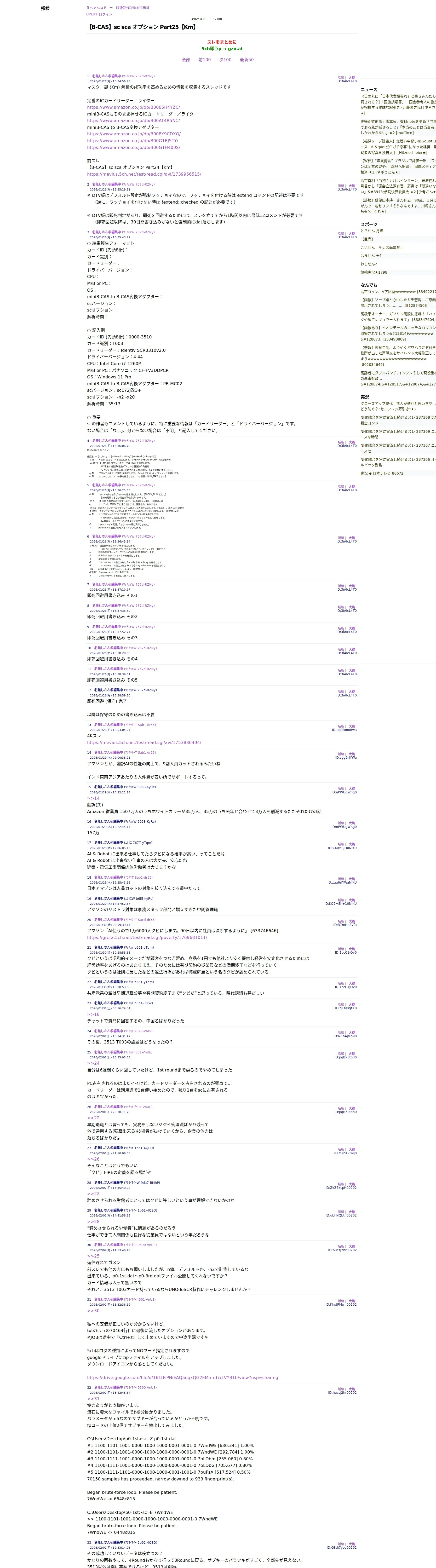This screenshot has height=1568, width=436.
Task: Open Amazon link B00AT4R5NC
Action: [x=133, y=120]
